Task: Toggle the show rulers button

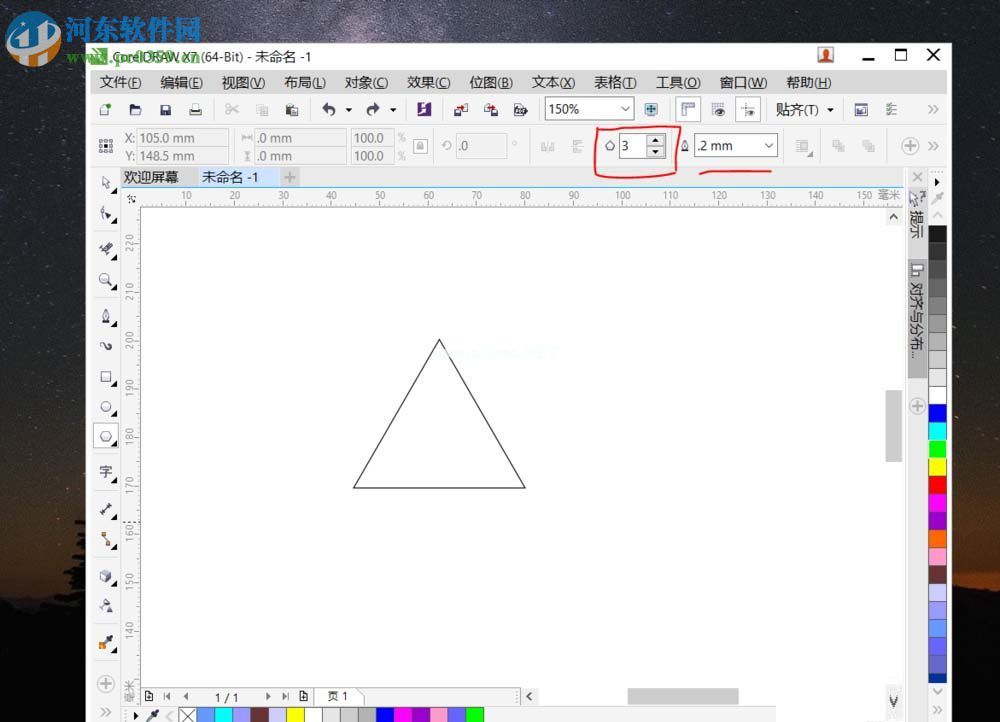Action: 688,110
